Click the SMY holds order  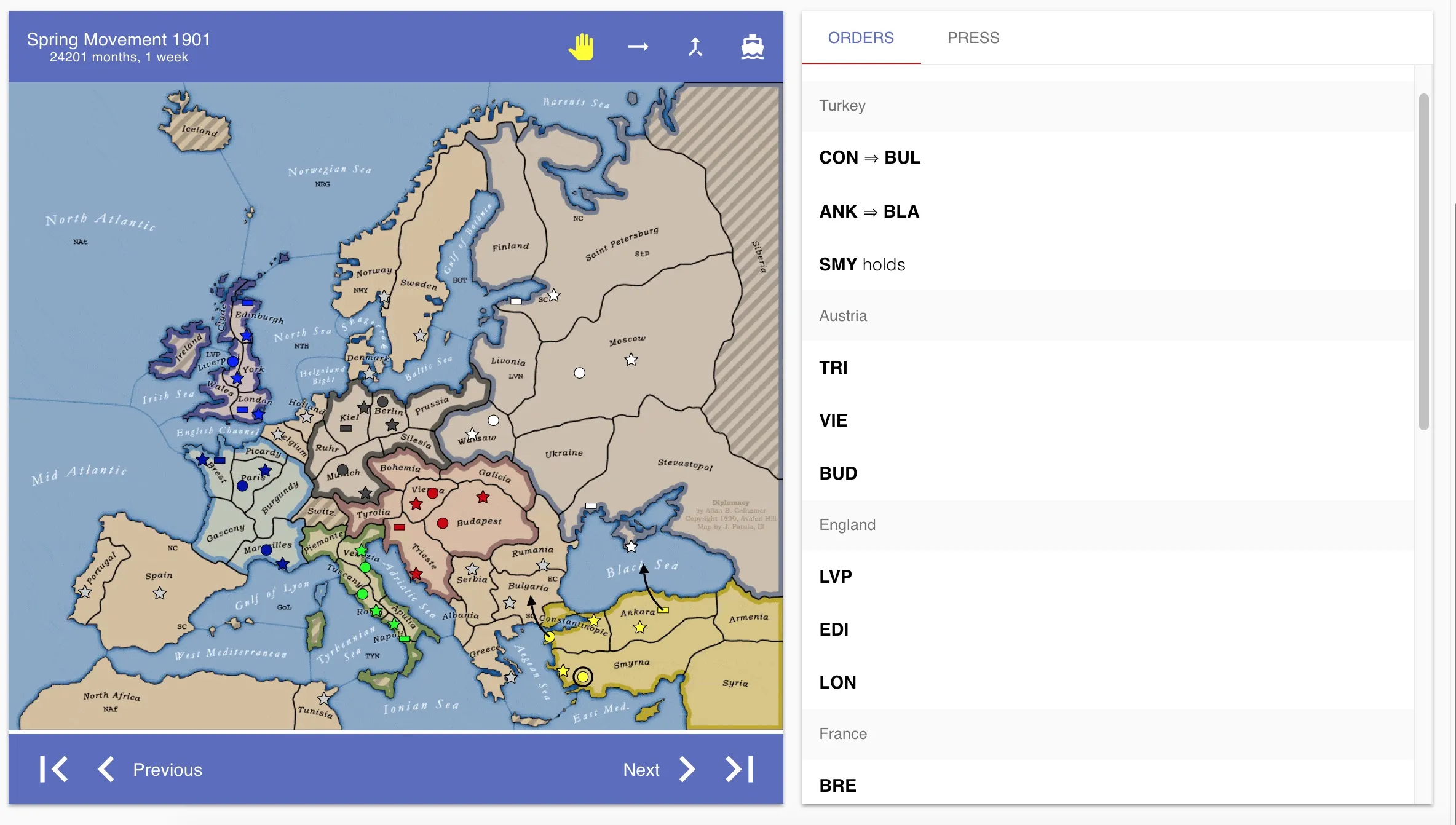coord(861,264)
